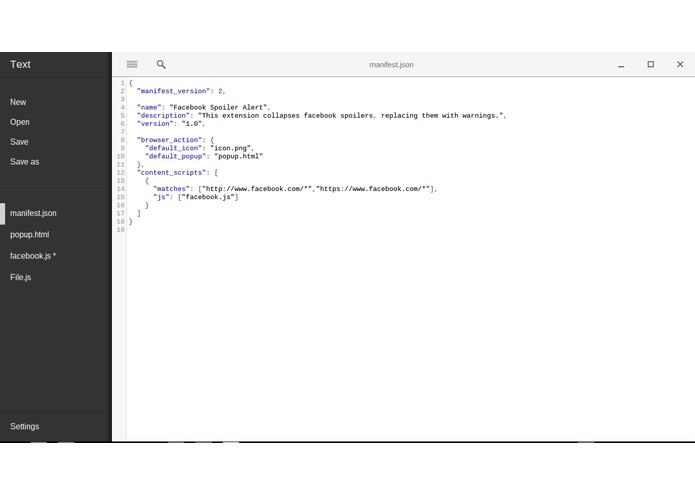
Task: Toggle the sidebar hamburger menu icon
Action: click(132, 64)
